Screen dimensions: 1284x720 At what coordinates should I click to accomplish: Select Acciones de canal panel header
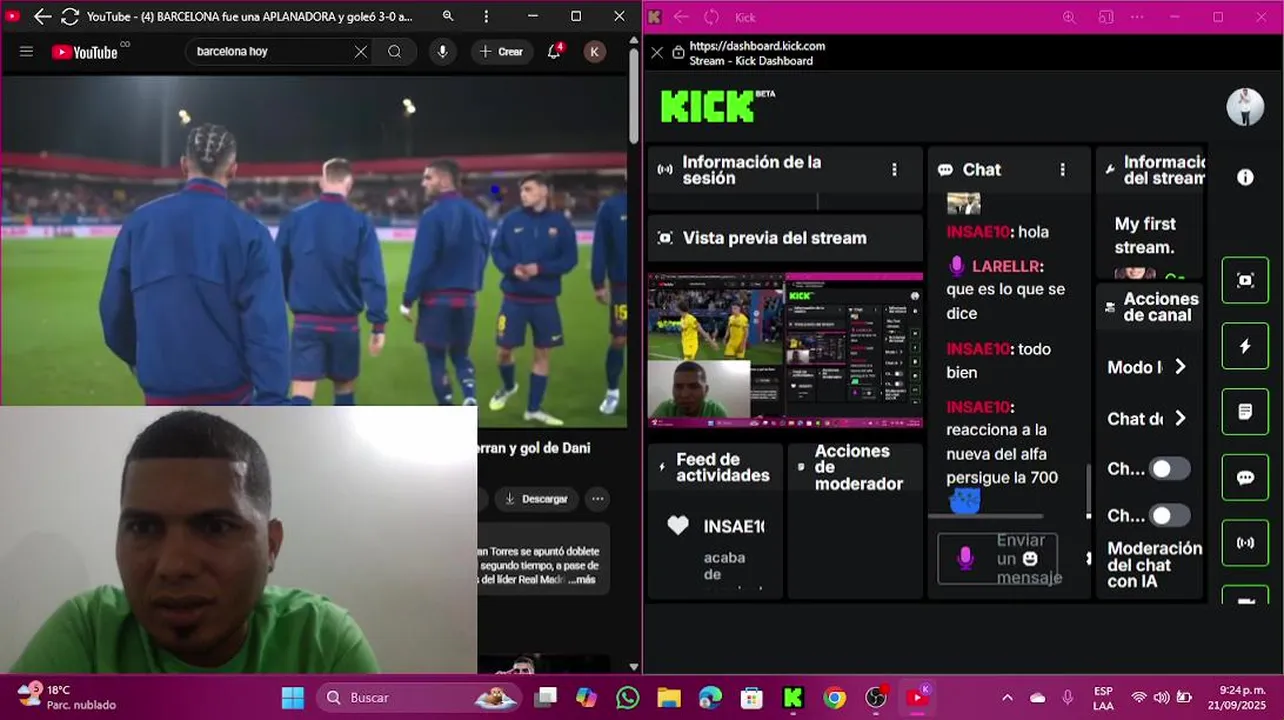pyautogui.click(x=1151, y=307)
